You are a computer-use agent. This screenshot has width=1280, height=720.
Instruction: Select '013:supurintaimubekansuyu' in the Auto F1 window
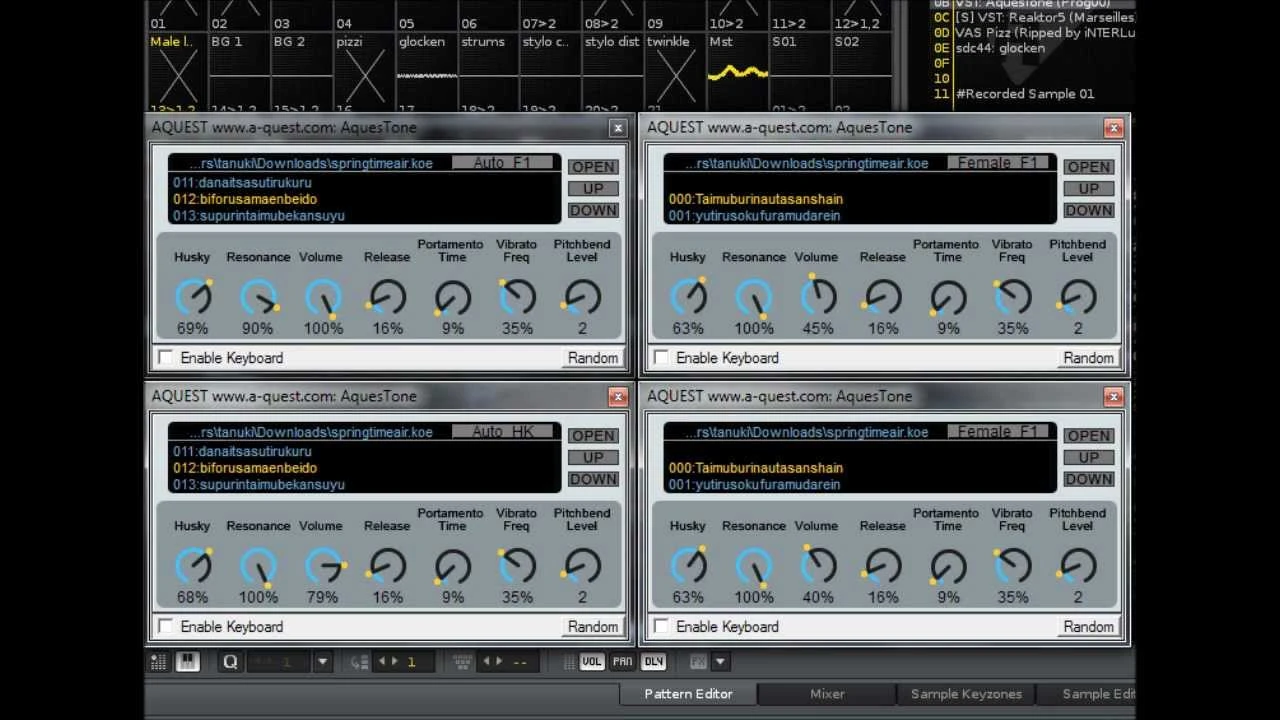click(259, 216)
